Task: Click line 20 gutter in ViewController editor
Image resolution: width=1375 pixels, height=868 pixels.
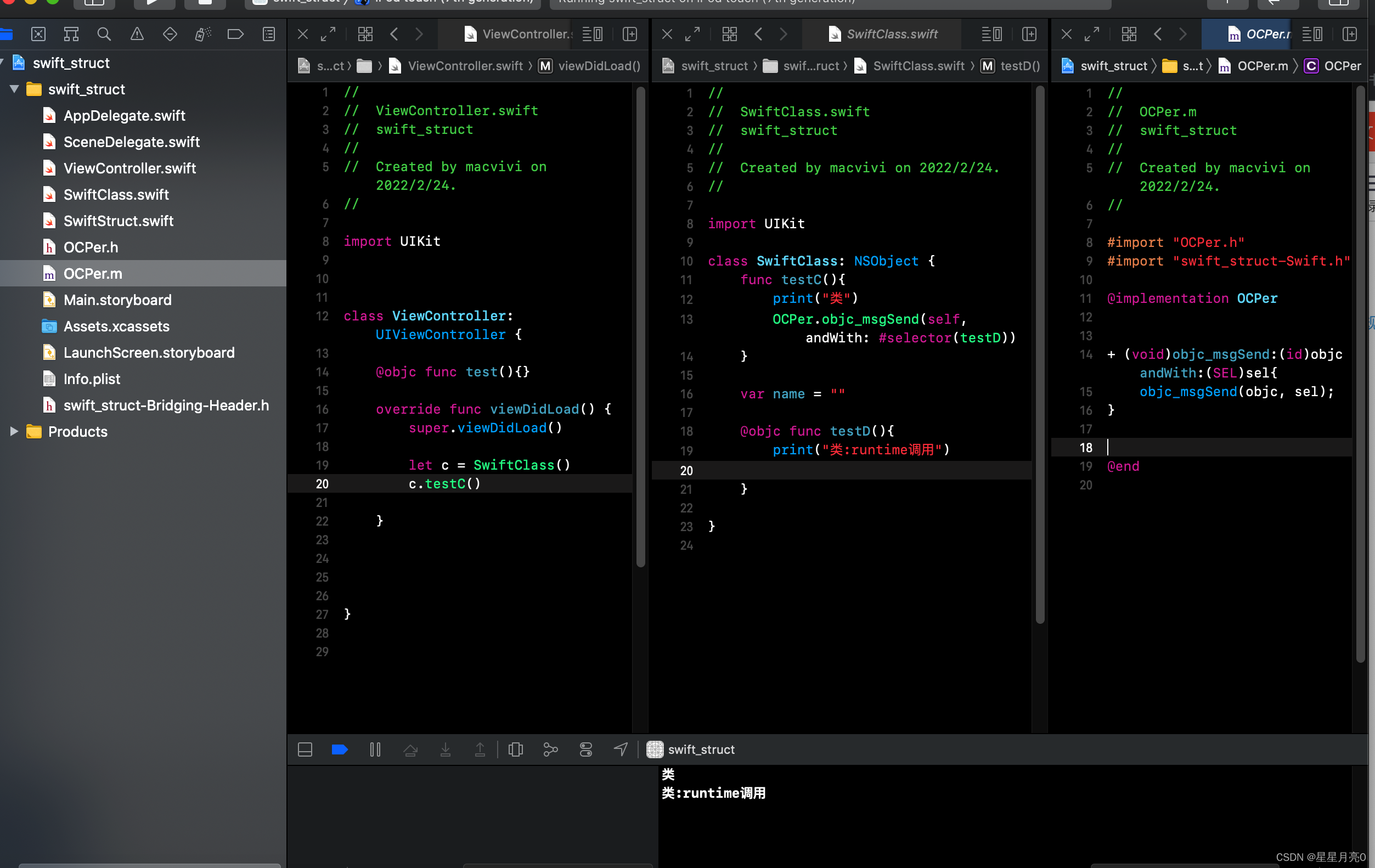Action: pos(322,484)
